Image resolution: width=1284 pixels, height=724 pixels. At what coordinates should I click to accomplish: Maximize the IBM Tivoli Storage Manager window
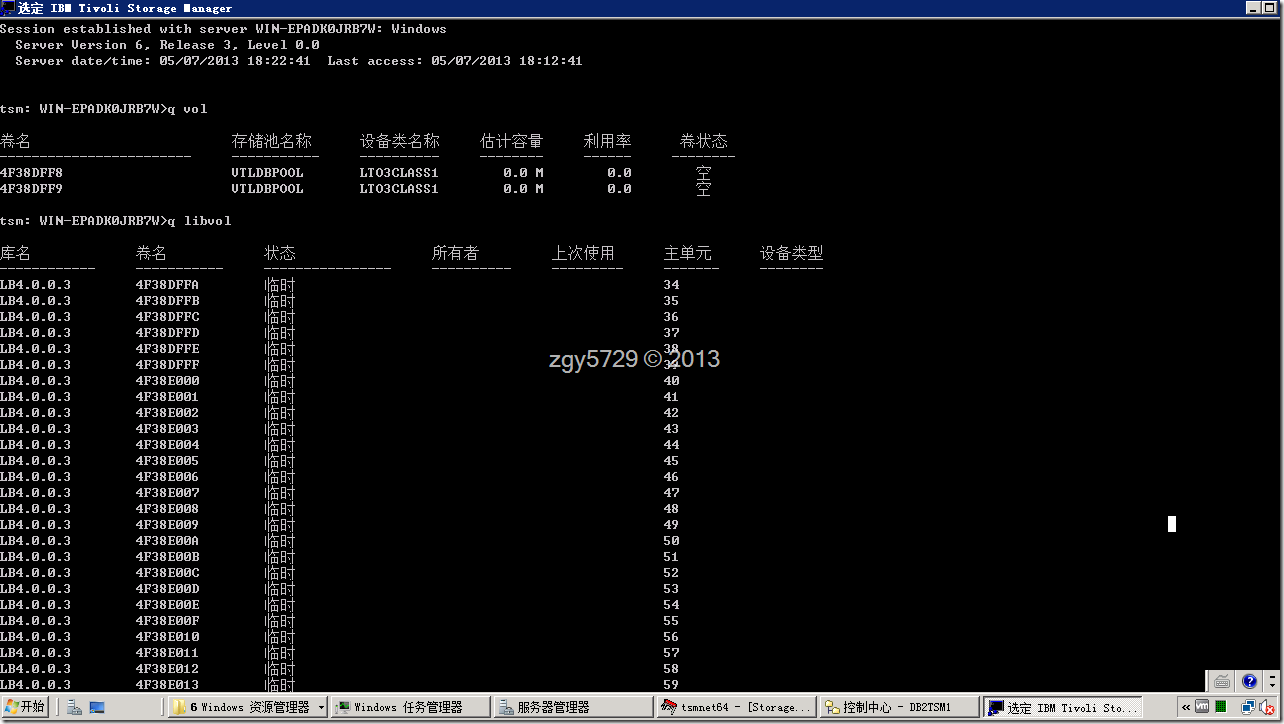point(1271,7)
